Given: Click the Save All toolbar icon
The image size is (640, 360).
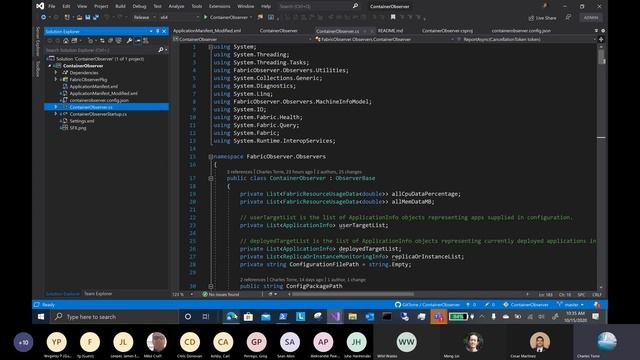Looking at the screenshot, I should click(96, 18).
